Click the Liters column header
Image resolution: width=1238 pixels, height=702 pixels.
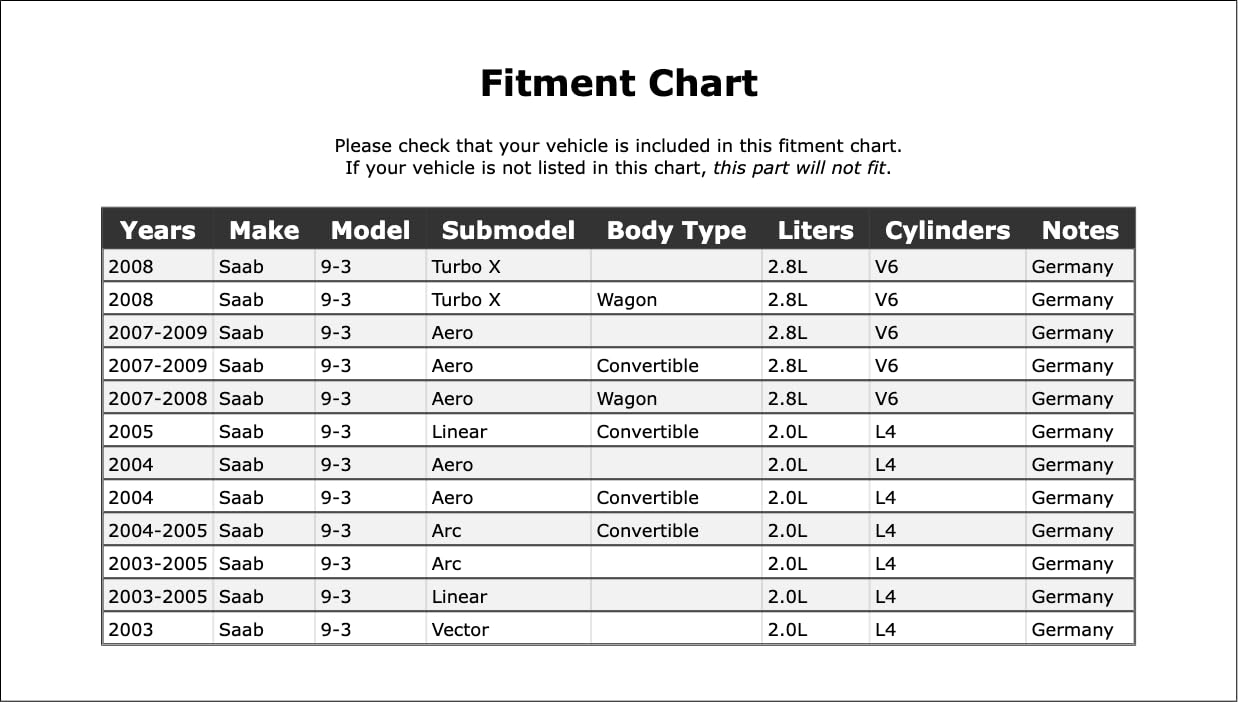815,230
